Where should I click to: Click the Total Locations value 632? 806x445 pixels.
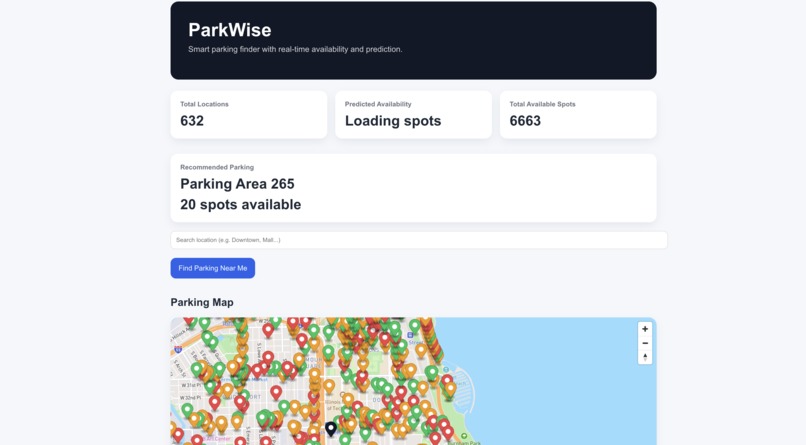[x=192, y=121]
